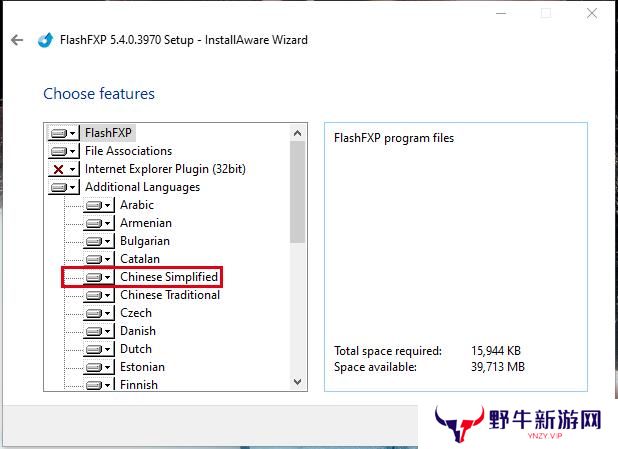Open the Estonian language install dropdown

click(99, 367)
